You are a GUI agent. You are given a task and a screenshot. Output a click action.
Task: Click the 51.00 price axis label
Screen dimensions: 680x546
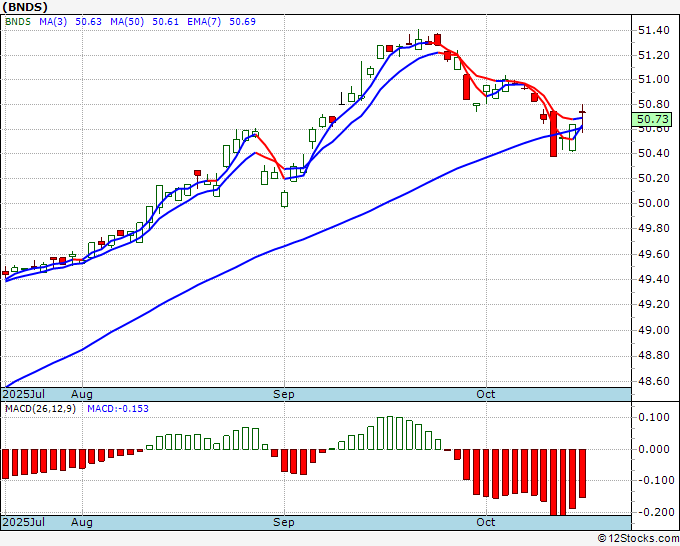(654, 79)
